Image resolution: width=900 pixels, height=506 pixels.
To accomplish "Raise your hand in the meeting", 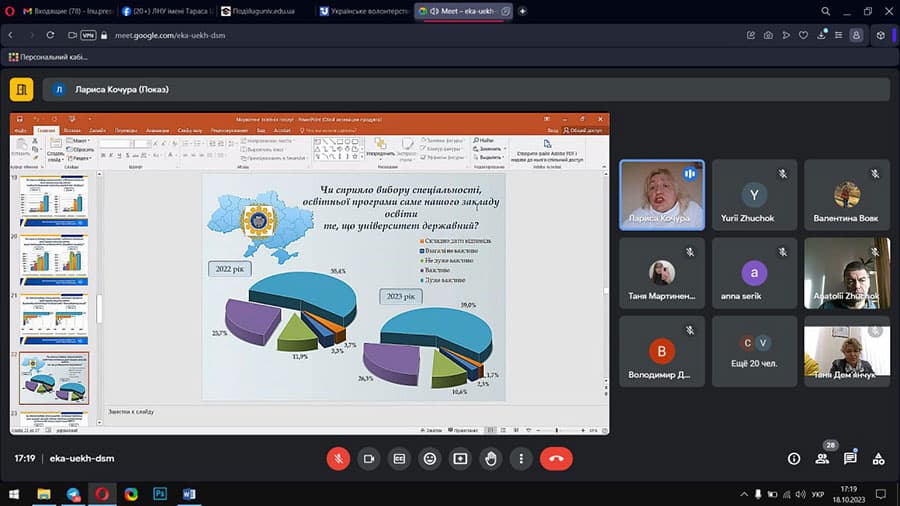I will pyautogui.click(x=491, y=458).
